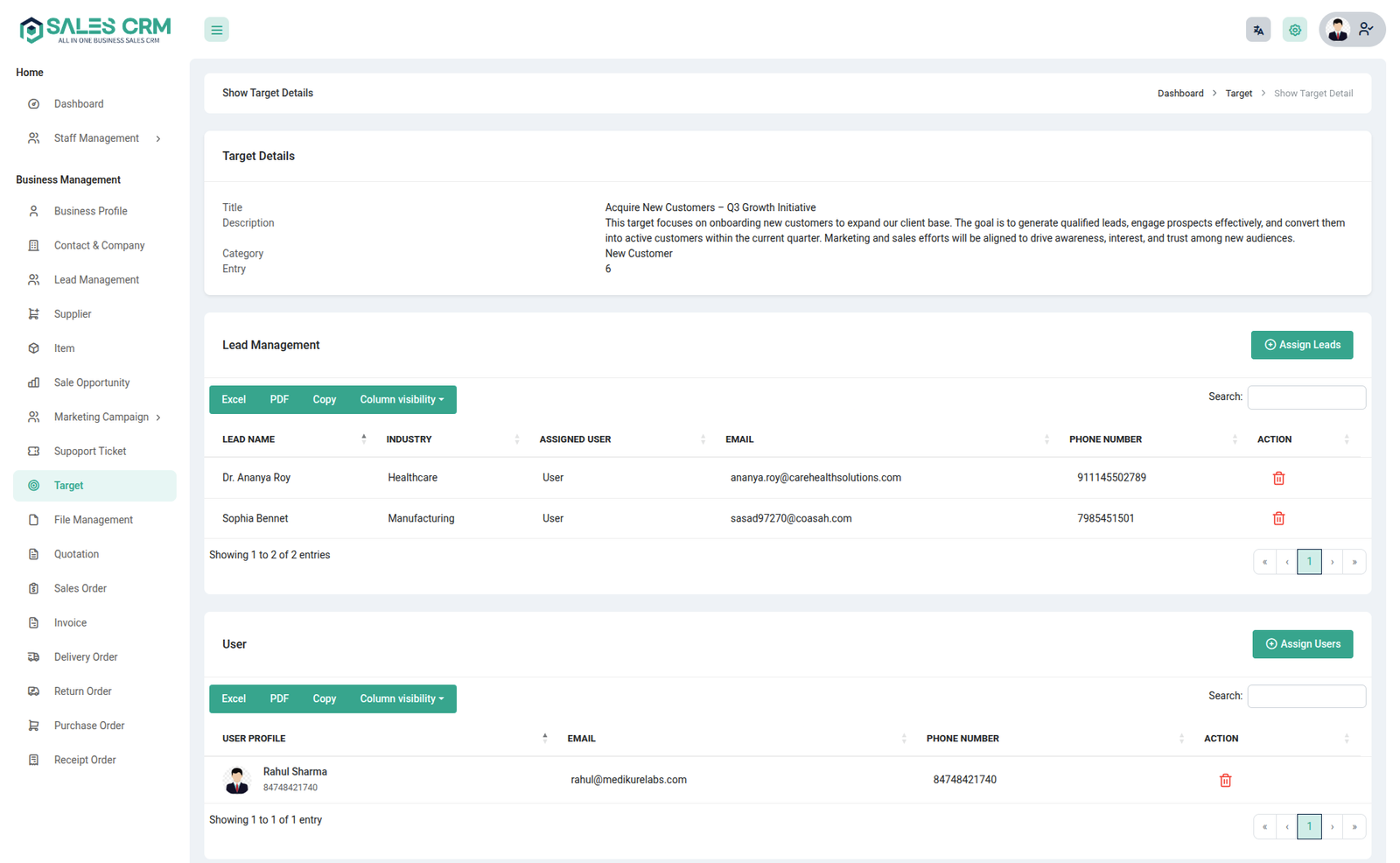Viewport: 1400px width, 863px height.
Task: Click the Lead Management search field
Action: point(1305,397)
